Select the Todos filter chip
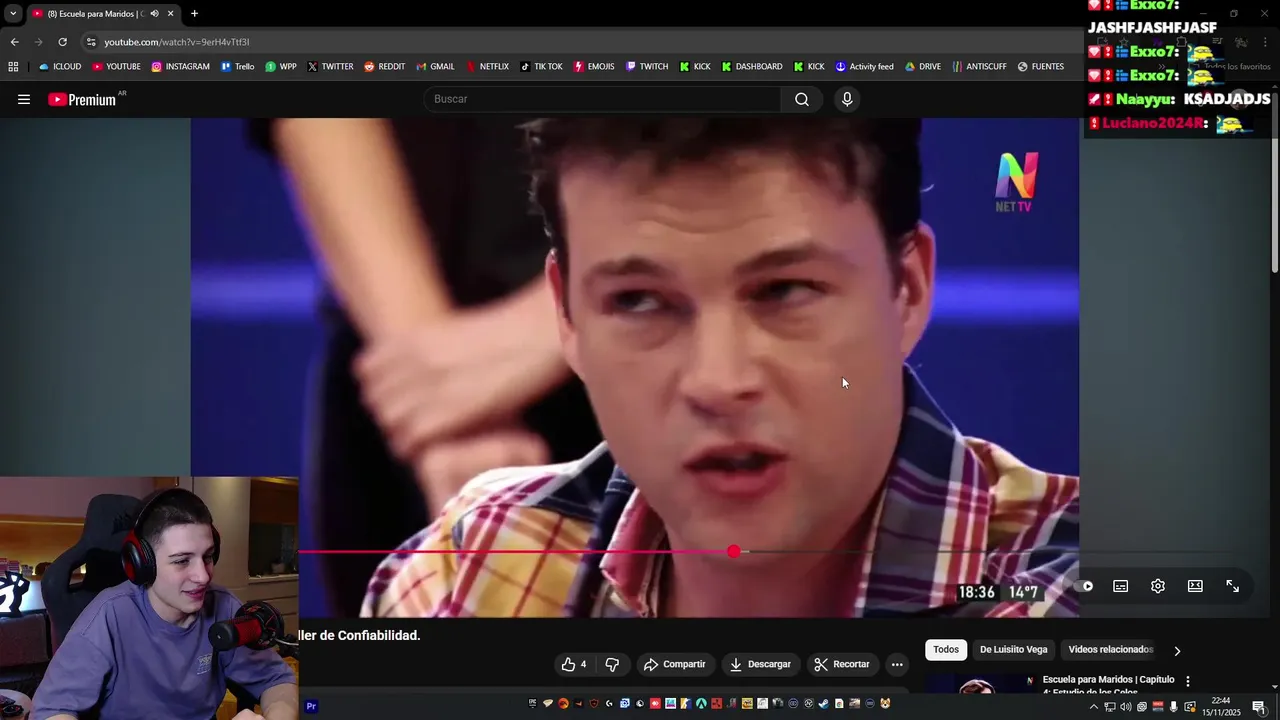 (946, 650)
